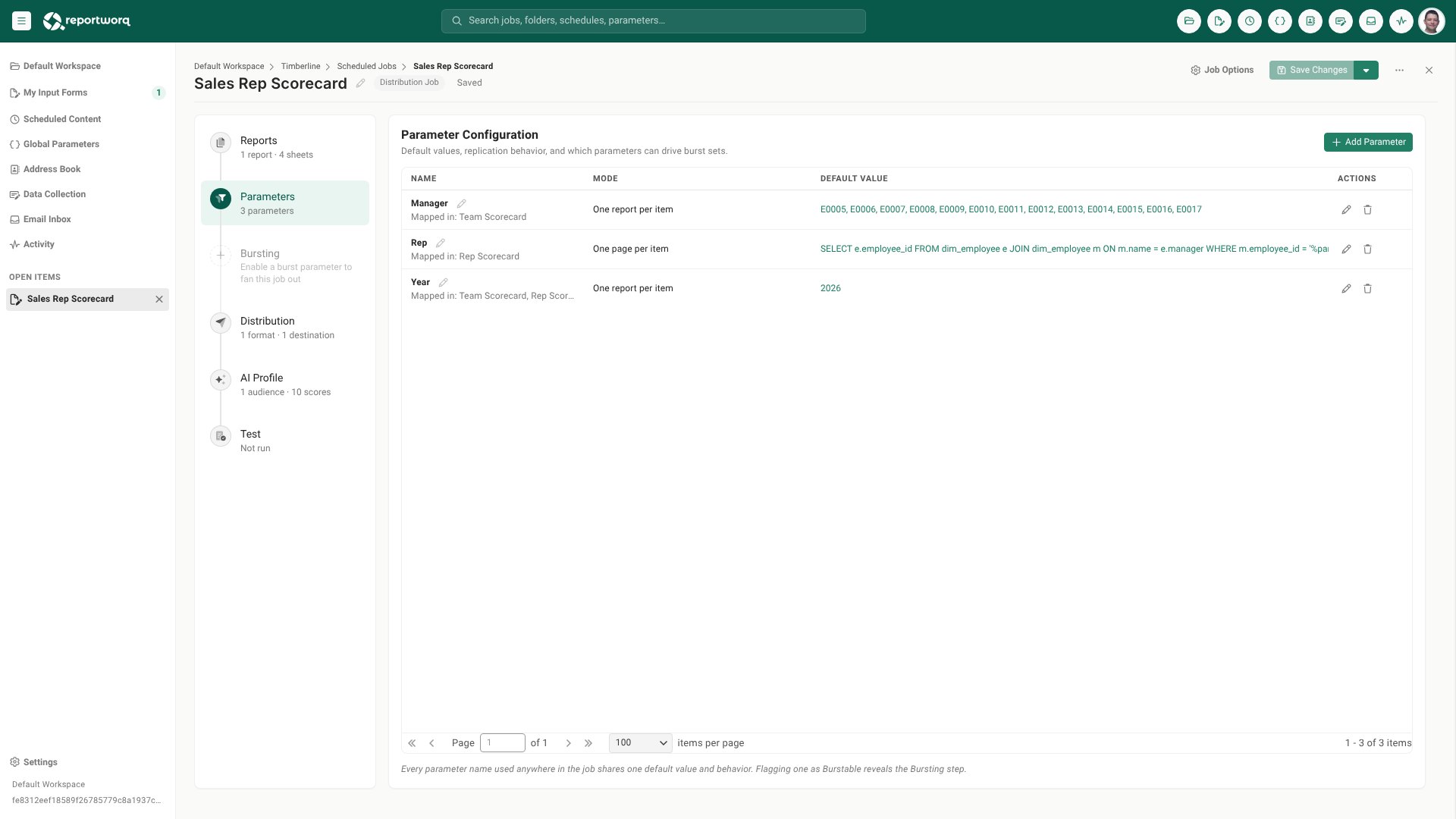Open the Global Parameters braces icon in the top bar

(x=1280, y=21)
